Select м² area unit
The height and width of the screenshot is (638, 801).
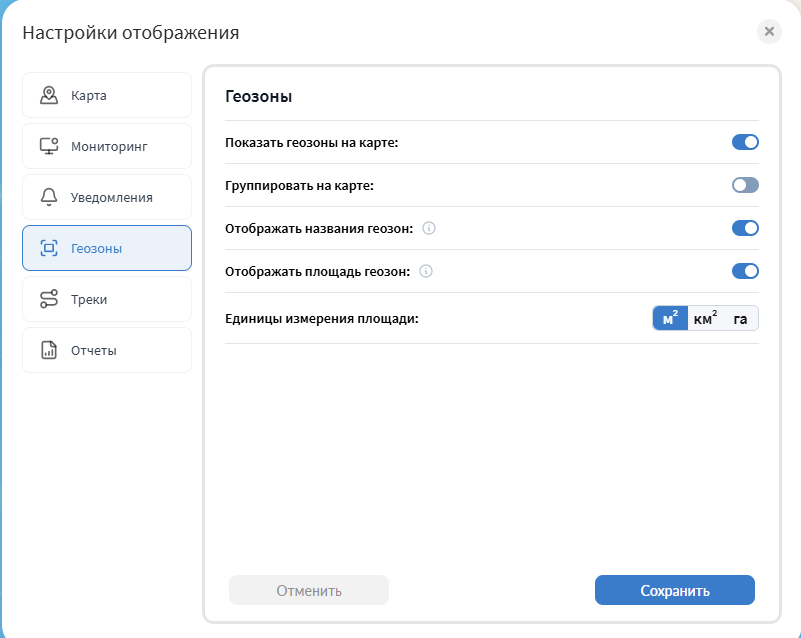coord(670,318)
